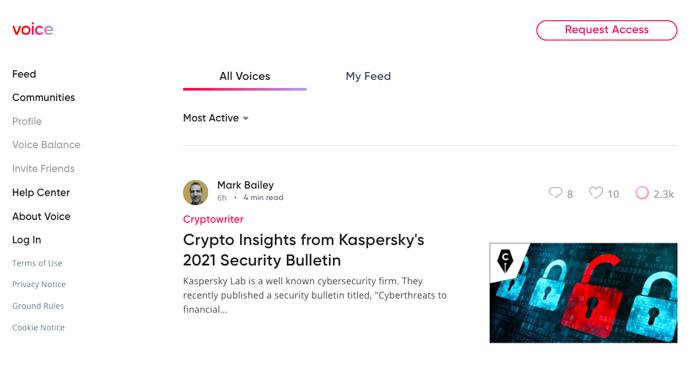Switch to the My Feed tab
The image size is (692, 383).
click(368, 76)
